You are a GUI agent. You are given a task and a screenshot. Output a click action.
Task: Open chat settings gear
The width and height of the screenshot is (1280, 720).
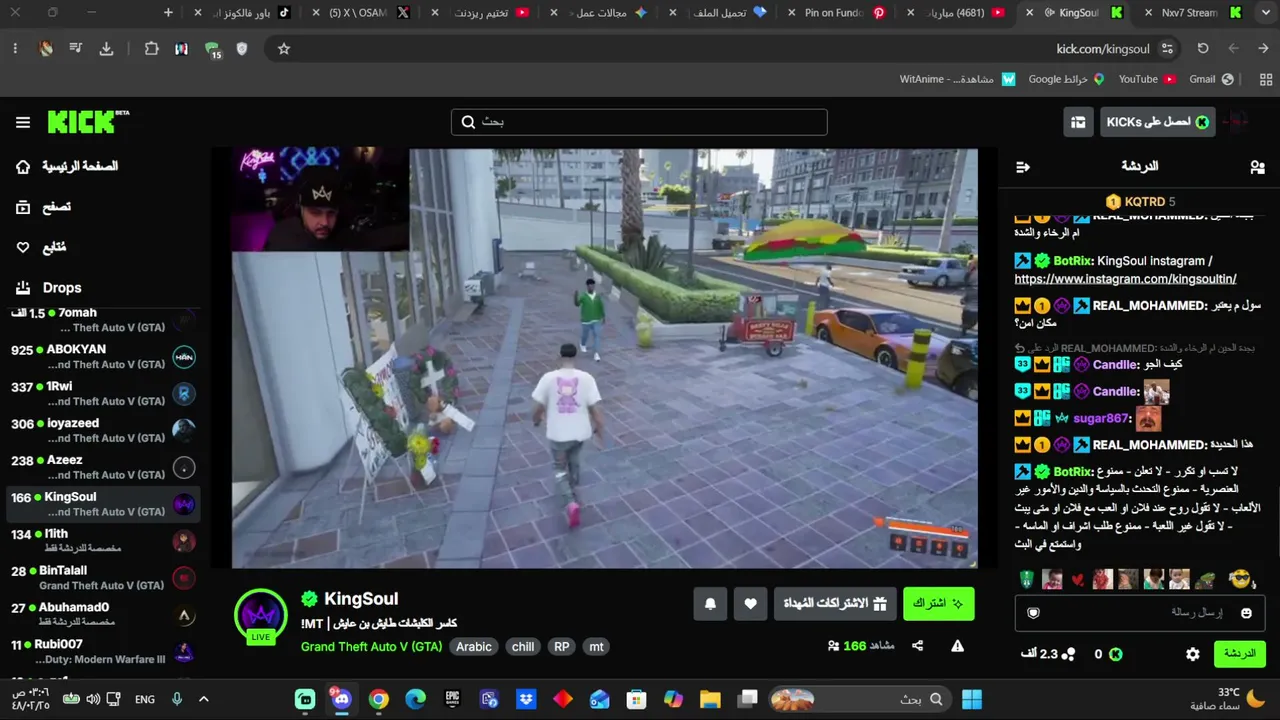click(x=1193, y=654)
